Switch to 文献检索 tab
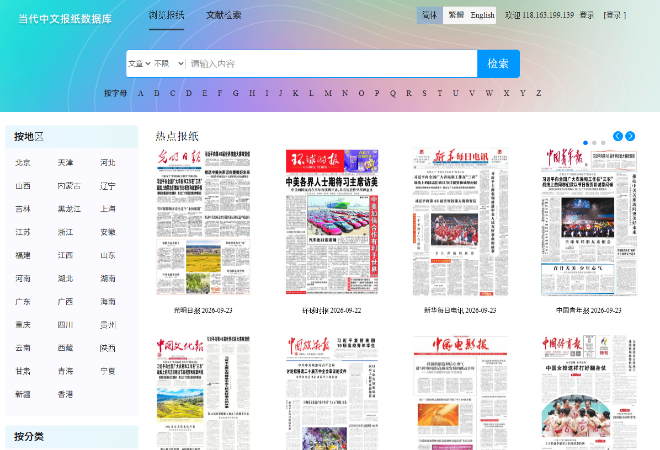Viewport: 660px width, 450px height. [x=224, y=15]
